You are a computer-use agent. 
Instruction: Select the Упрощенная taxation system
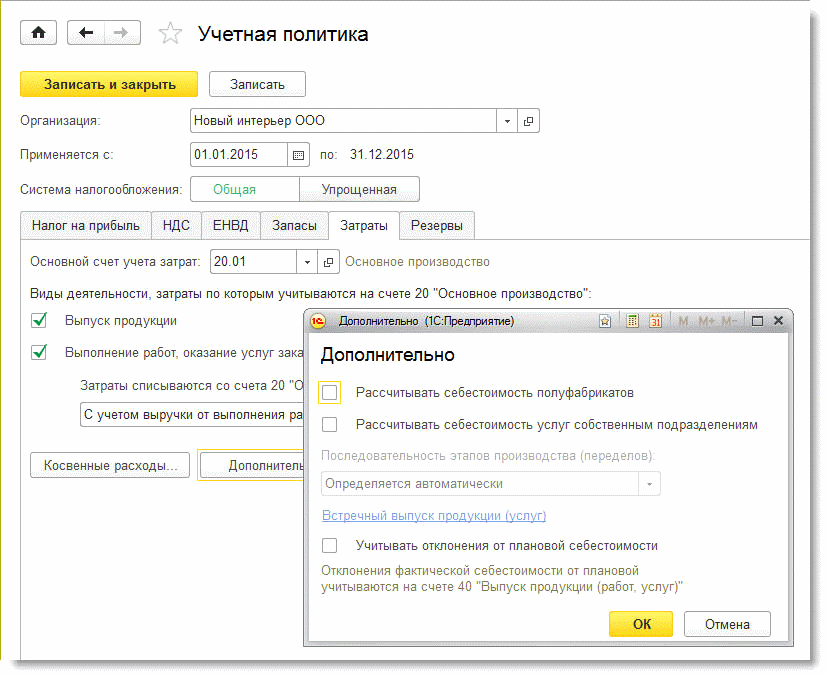point(359,189)
